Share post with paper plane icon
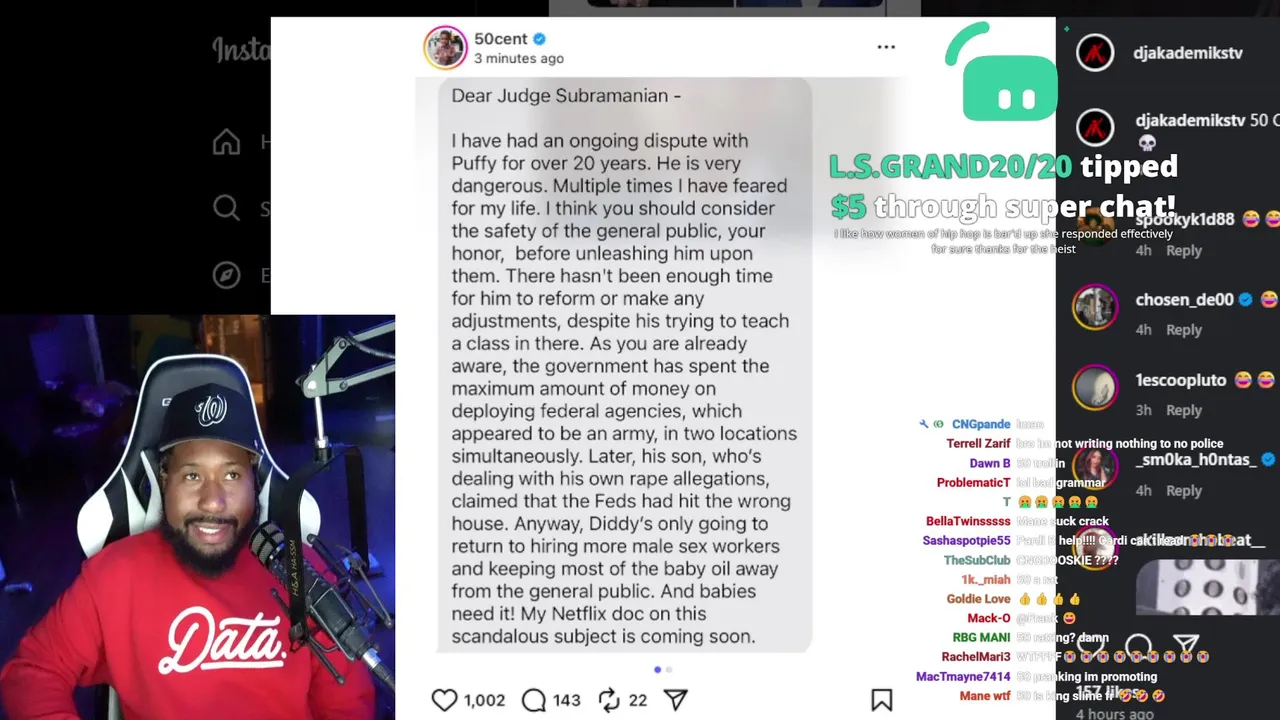 [676, 700]
